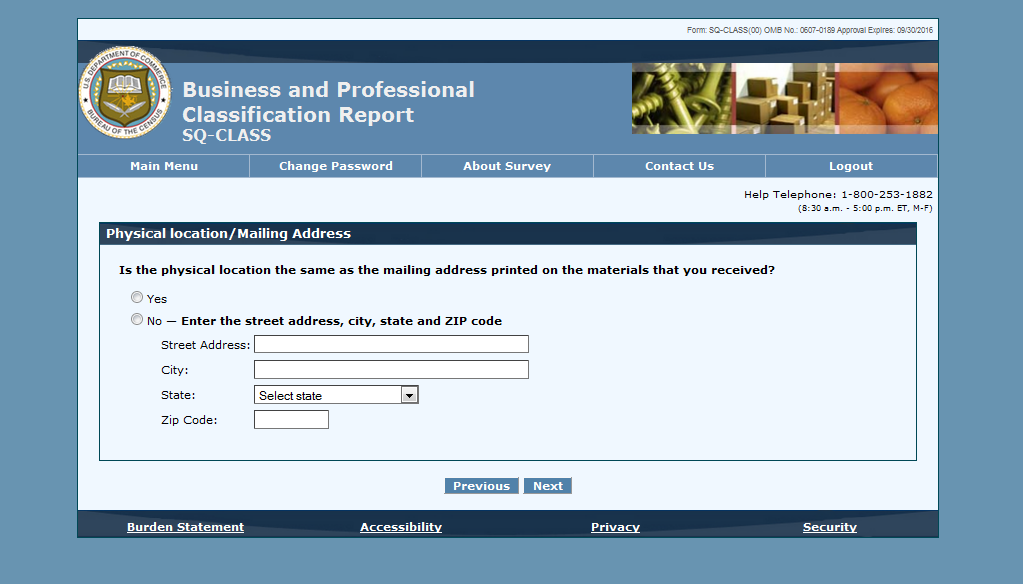The height and width of the screenshot is (584, 1023).
Task: Open the Privacy footer link
Action: 615,527
